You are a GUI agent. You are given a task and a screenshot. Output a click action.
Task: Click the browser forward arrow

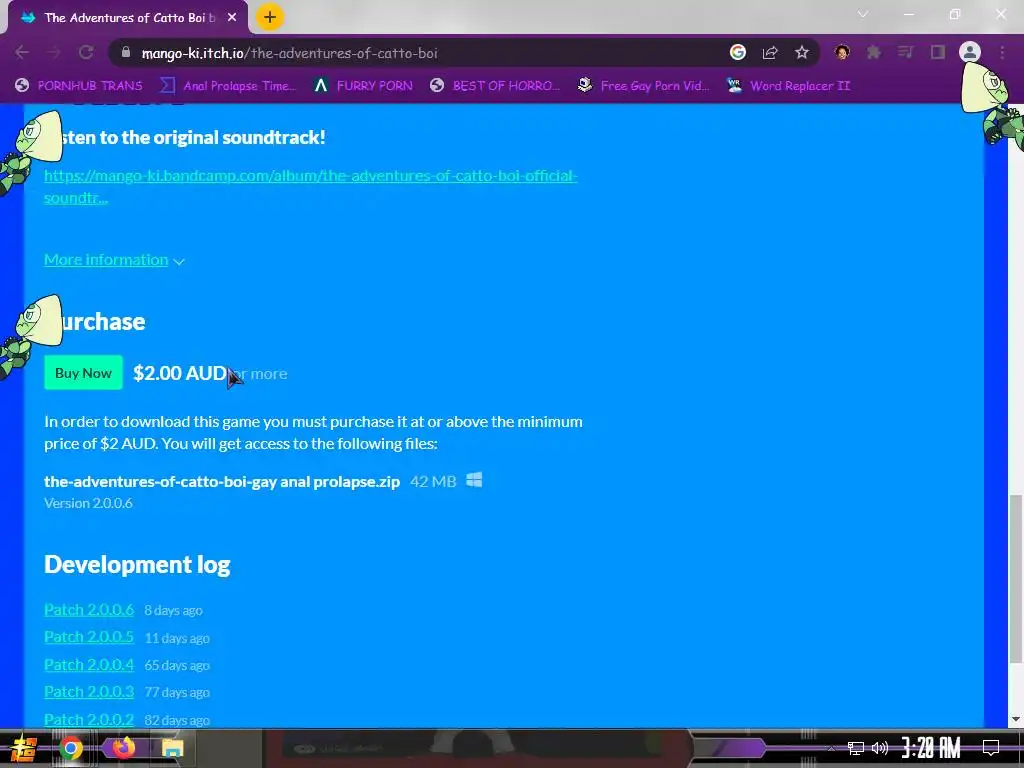point(54,53)
